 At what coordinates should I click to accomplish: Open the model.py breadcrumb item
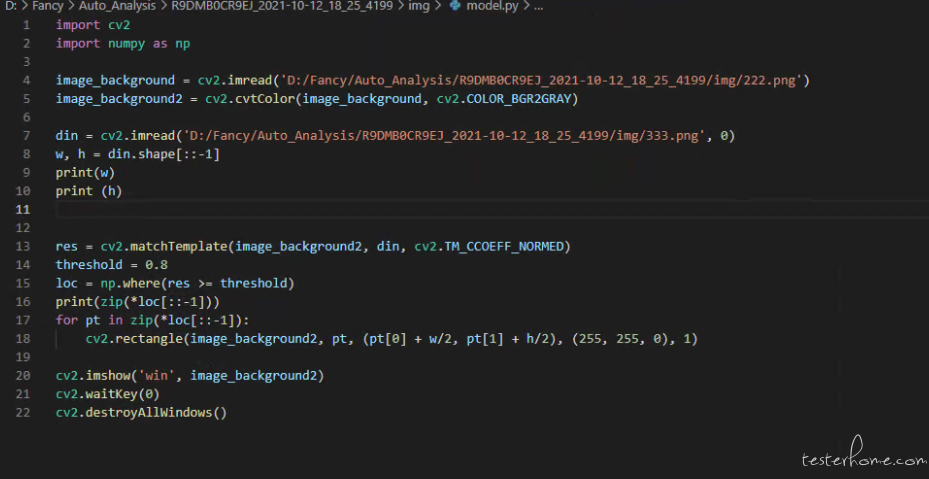492,7
